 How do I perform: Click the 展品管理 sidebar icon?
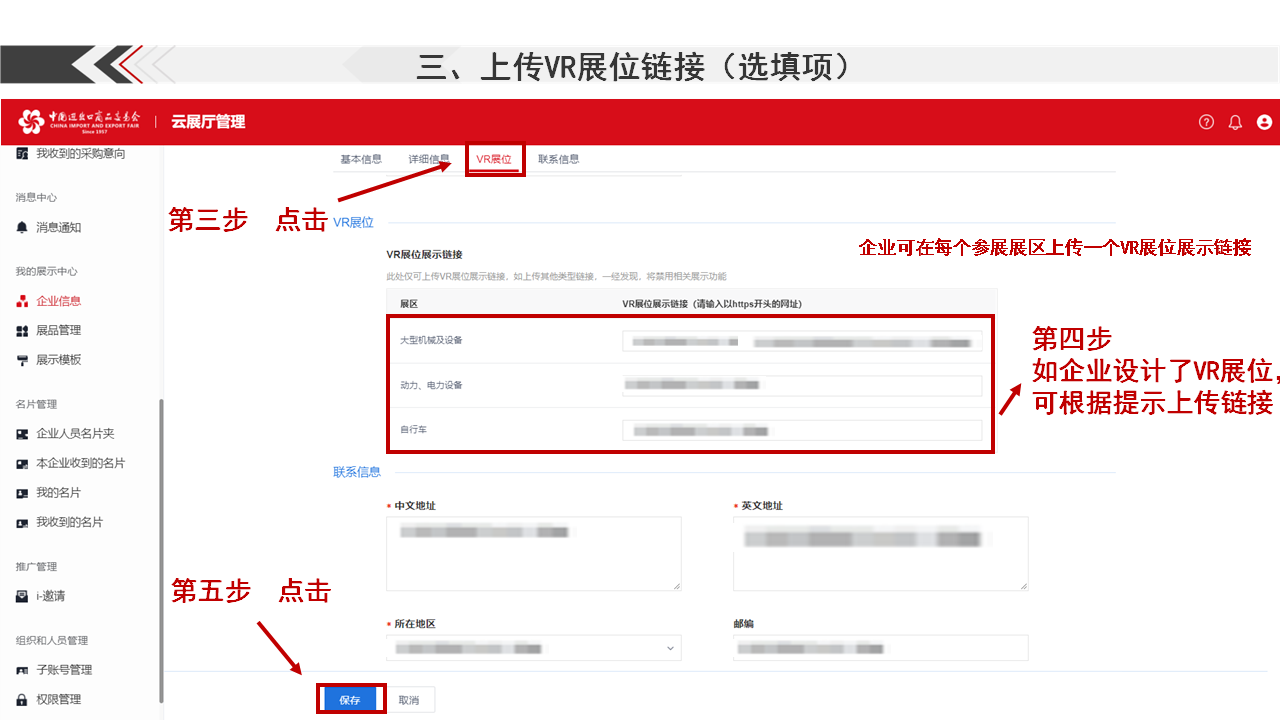[x=21, y=330]
